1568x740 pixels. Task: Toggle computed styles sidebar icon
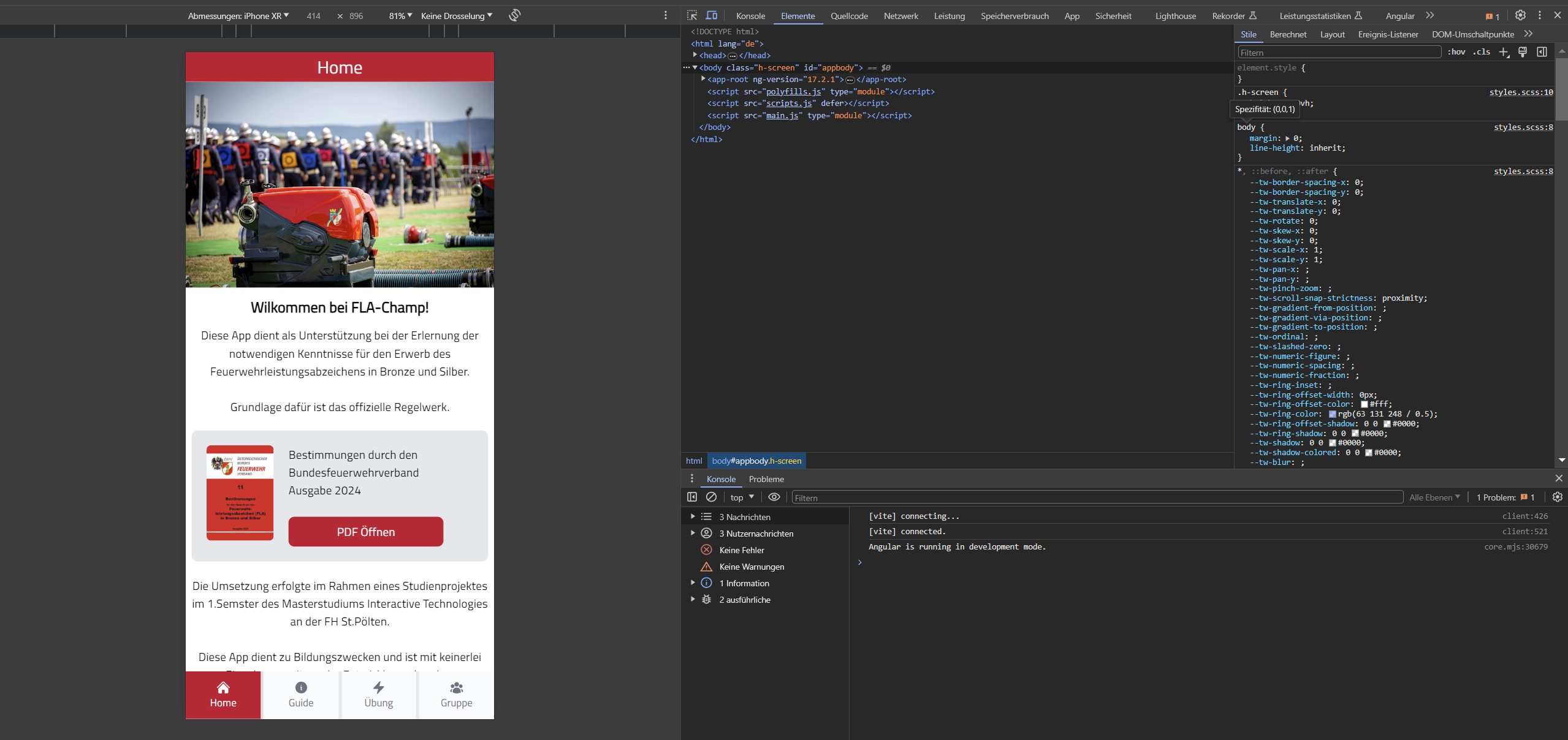[1542, 52]
